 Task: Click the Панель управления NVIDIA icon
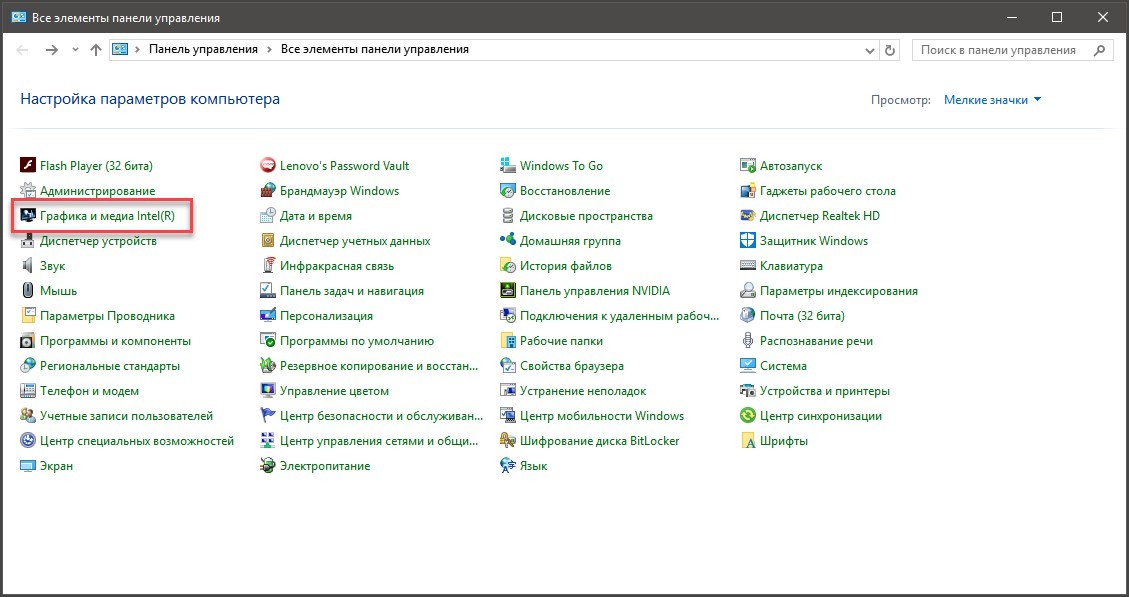point(508,291)
